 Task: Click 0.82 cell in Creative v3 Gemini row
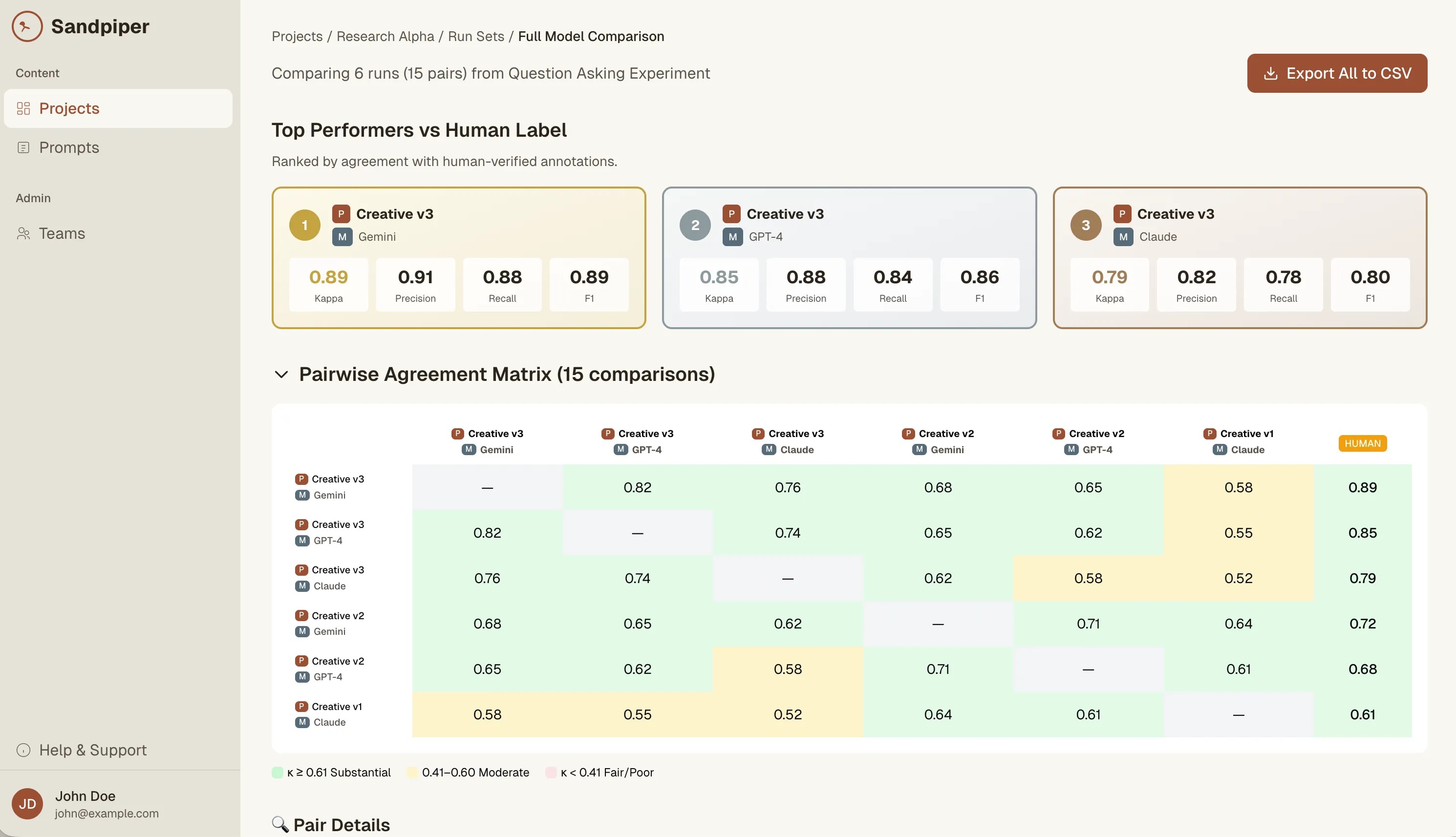pos(637,487)
